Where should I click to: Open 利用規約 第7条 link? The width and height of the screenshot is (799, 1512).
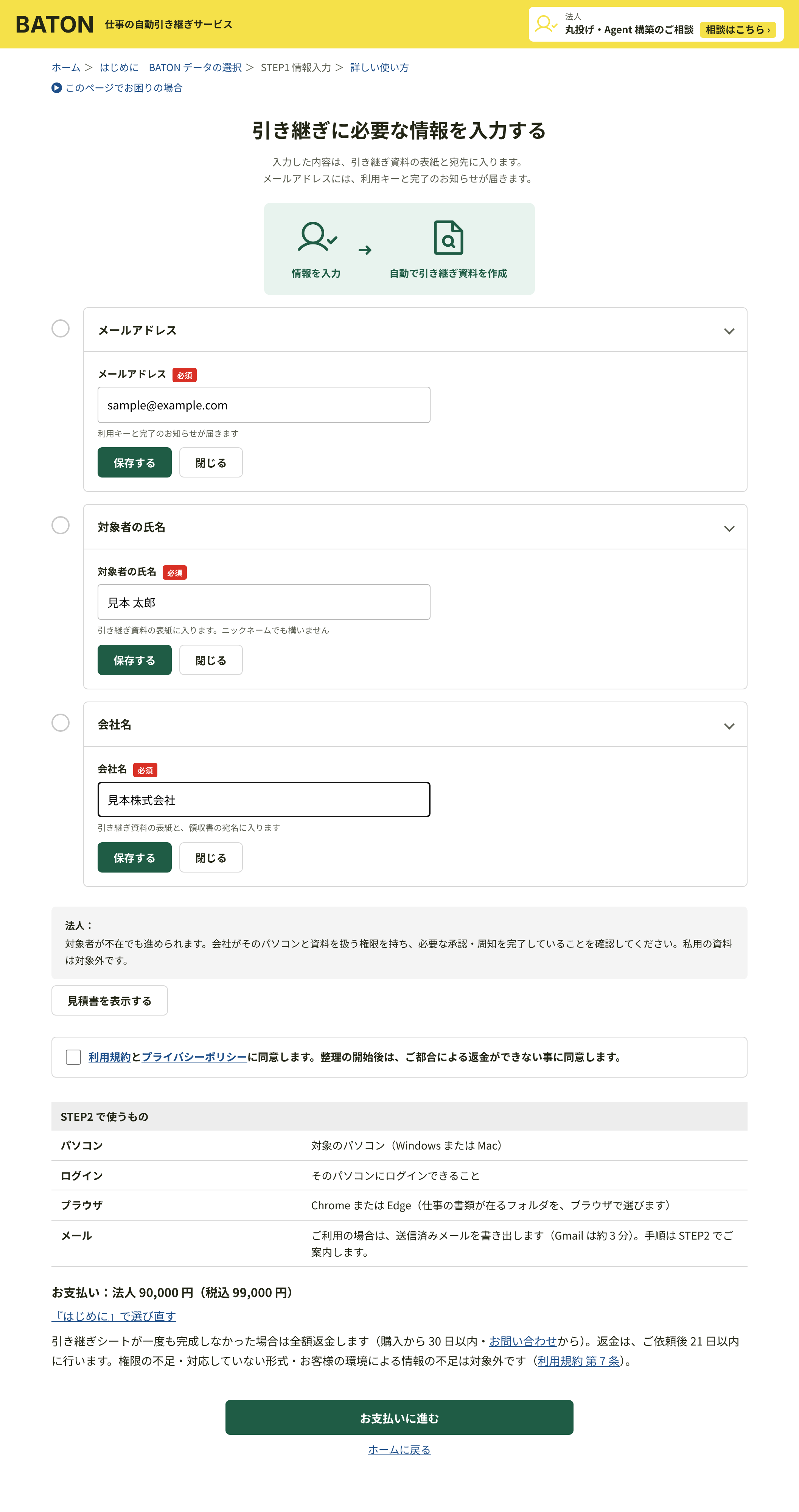579,1361
